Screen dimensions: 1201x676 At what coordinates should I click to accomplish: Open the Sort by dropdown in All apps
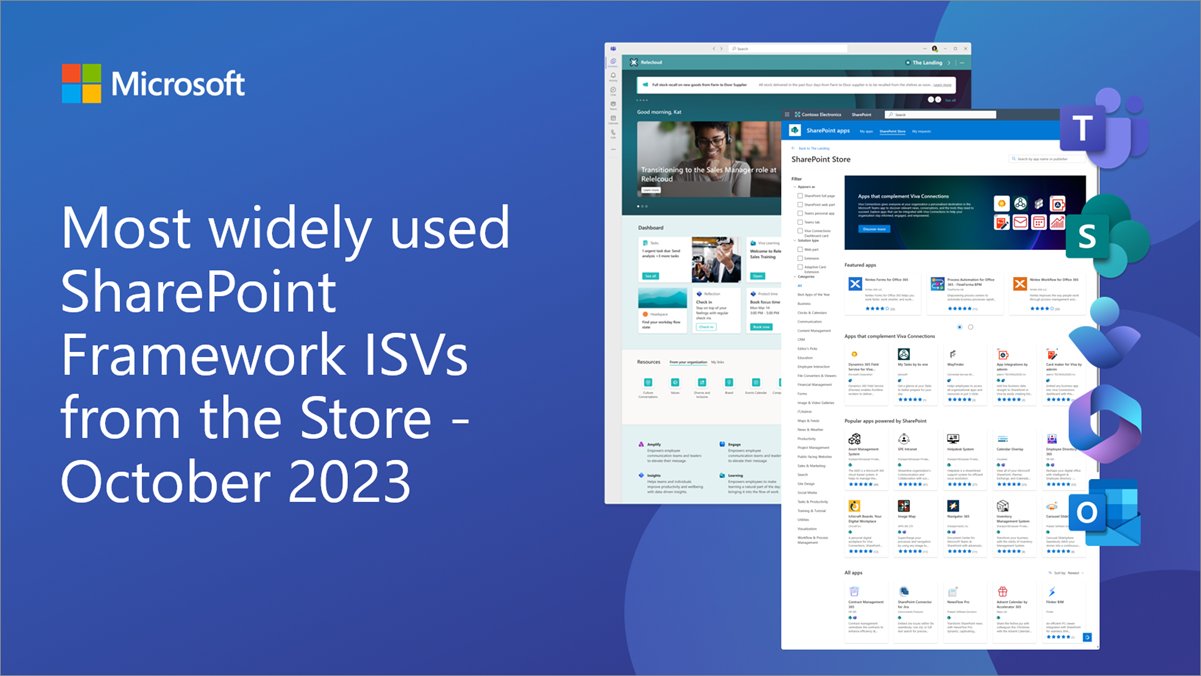[1066, 573]
